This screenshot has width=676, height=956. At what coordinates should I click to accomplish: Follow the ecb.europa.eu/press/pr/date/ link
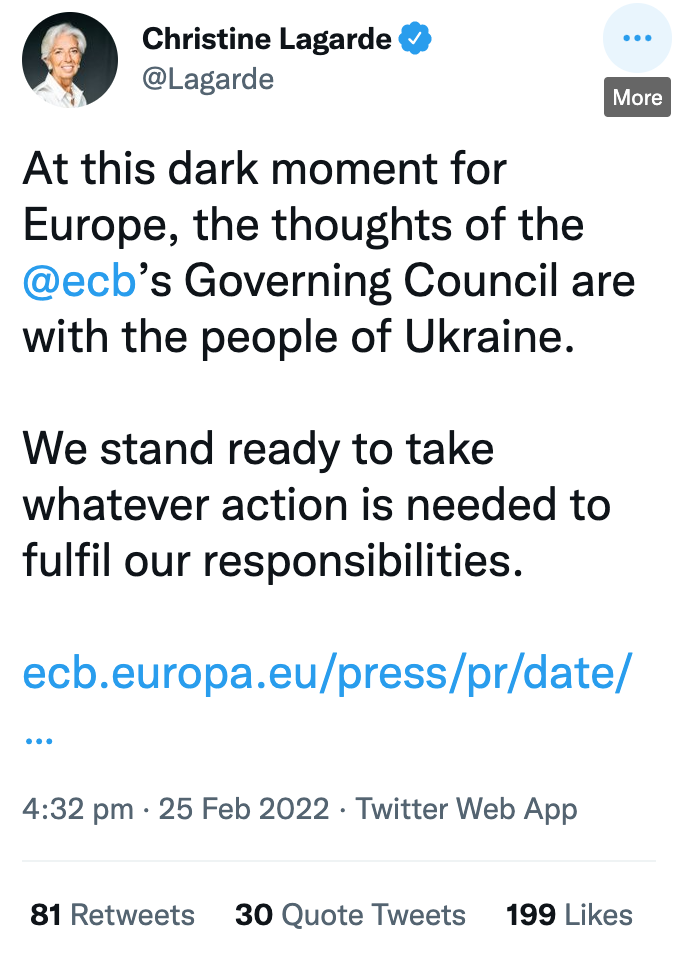[328, 673]
